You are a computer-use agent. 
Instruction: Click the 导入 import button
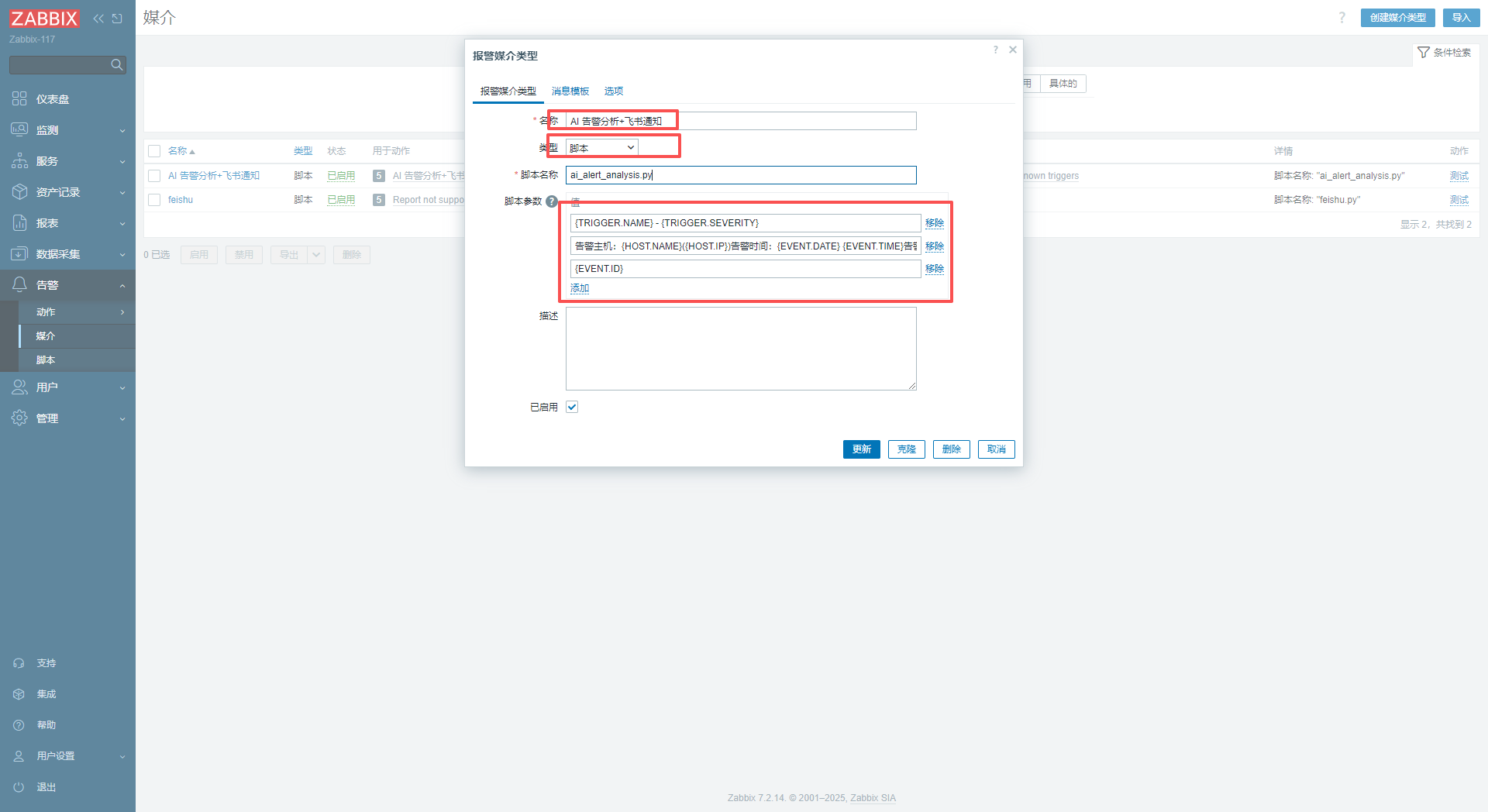(x=1461, y=18)
